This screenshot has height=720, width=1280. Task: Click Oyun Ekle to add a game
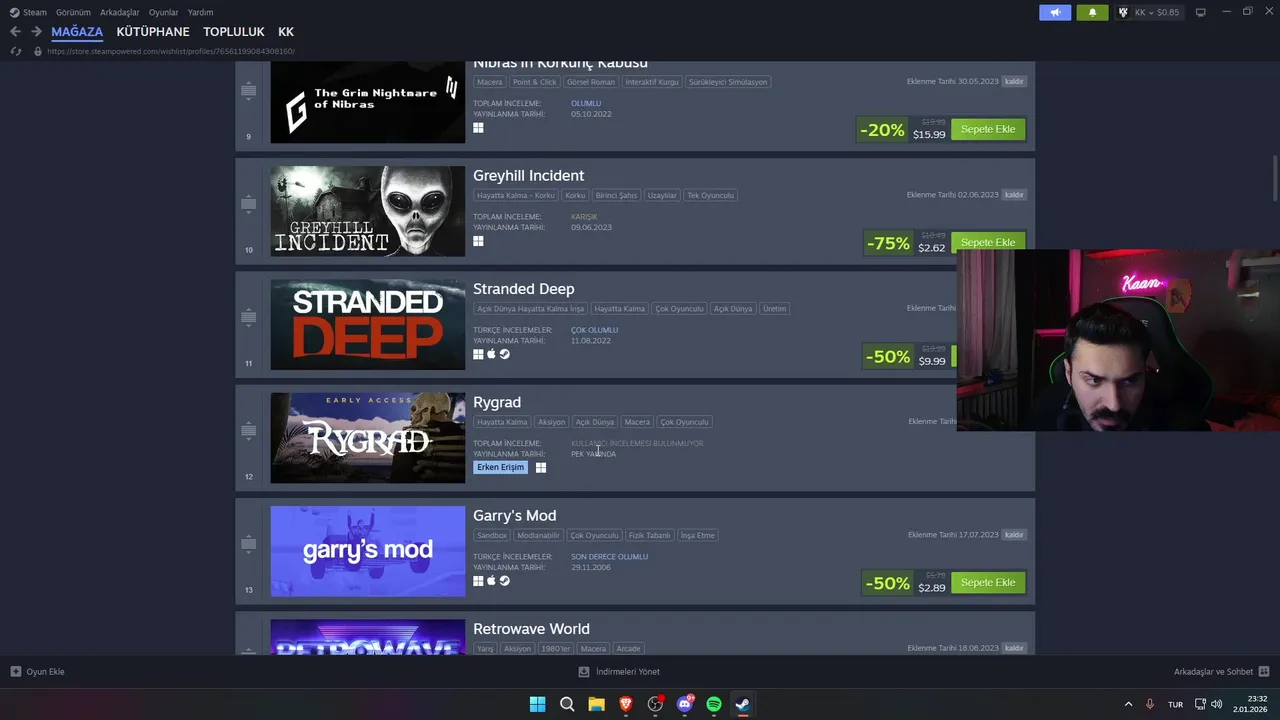pyautogui.click(x=37, y=672)
